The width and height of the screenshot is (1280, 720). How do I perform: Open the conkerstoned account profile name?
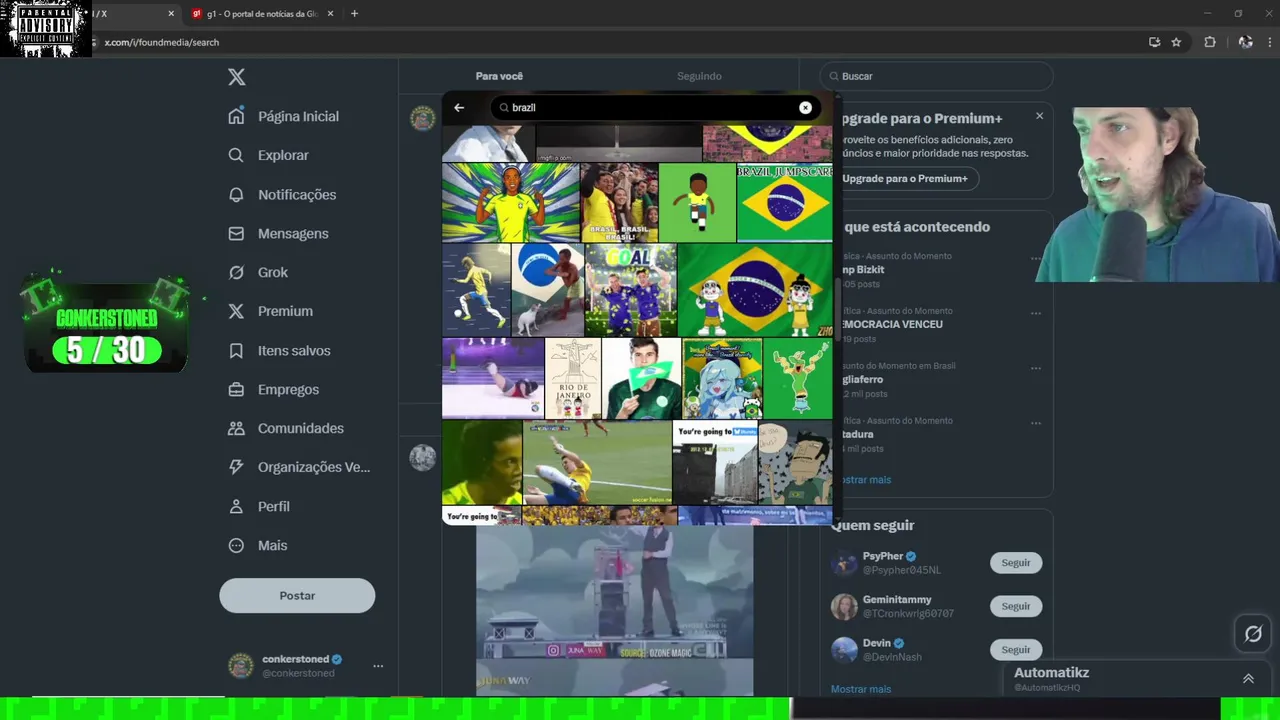(x=295, y=659)
